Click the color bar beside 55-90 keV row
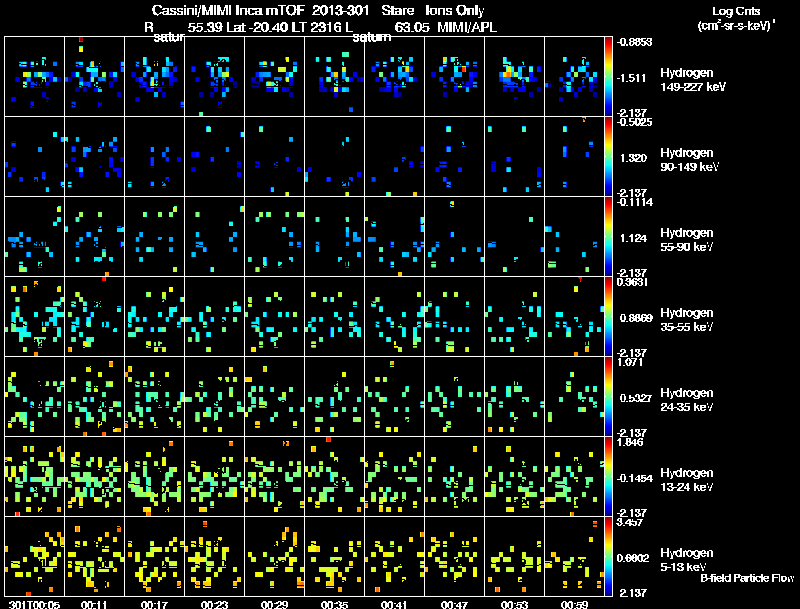The height and width of the screenshot is (609, 800). (x=608, y=237)
